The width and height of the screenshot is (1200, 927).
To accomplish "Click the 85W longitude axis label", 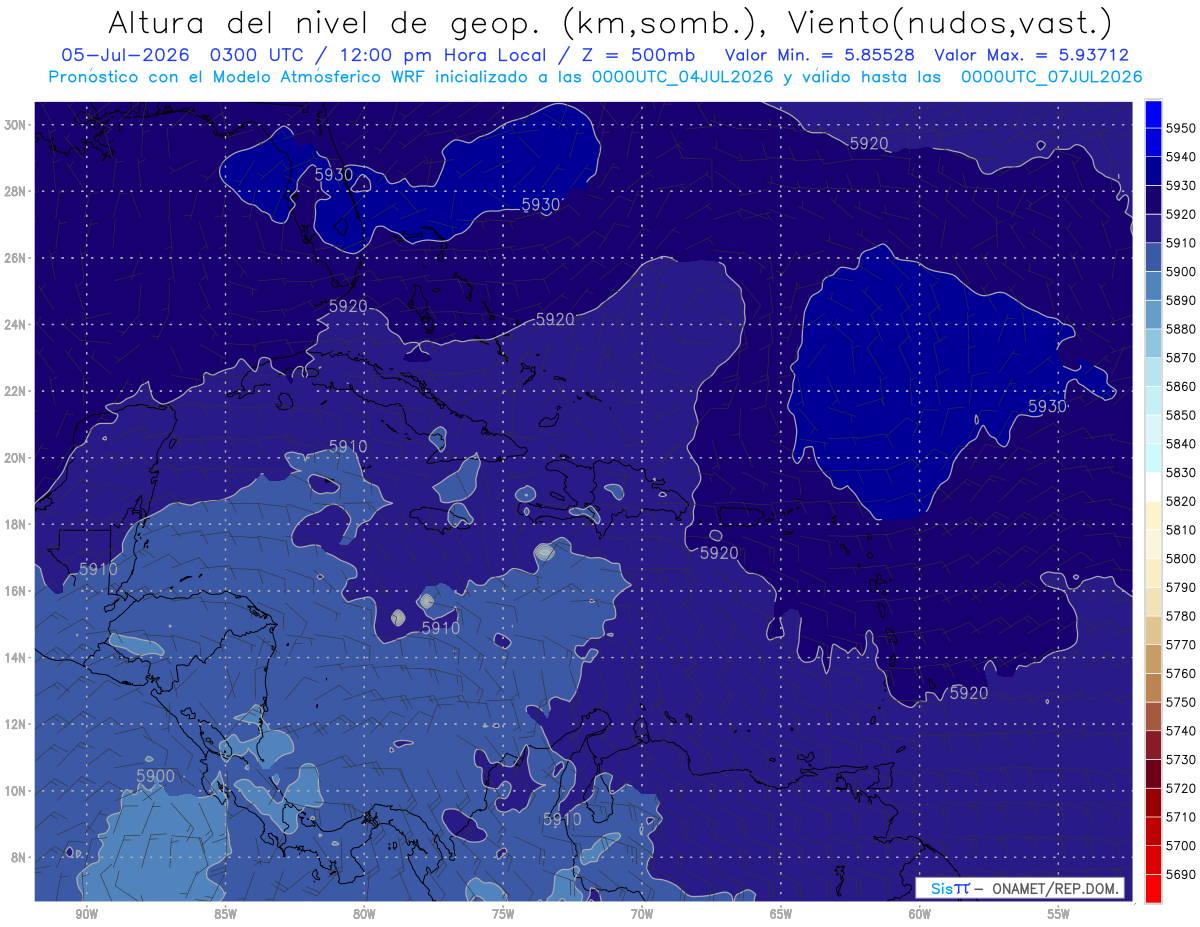I will click(226, 914).
